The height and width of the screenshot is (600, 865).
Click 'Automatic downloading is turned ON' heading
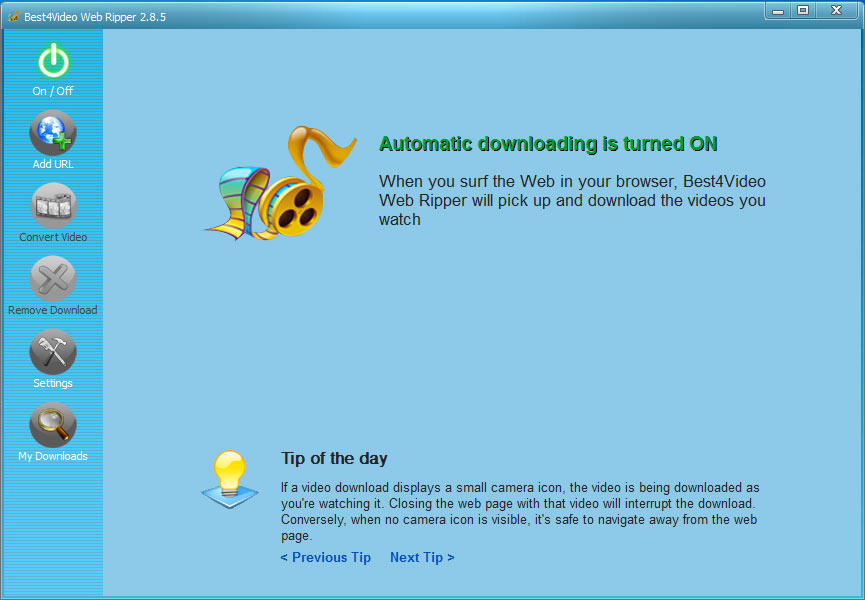548,144
